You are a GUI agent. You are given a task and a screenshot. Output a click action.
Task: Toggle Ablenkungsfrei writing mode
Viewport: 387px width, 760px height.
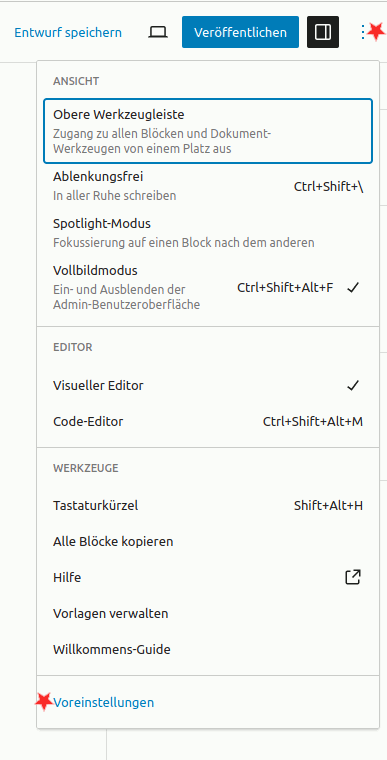coord(208,186)
